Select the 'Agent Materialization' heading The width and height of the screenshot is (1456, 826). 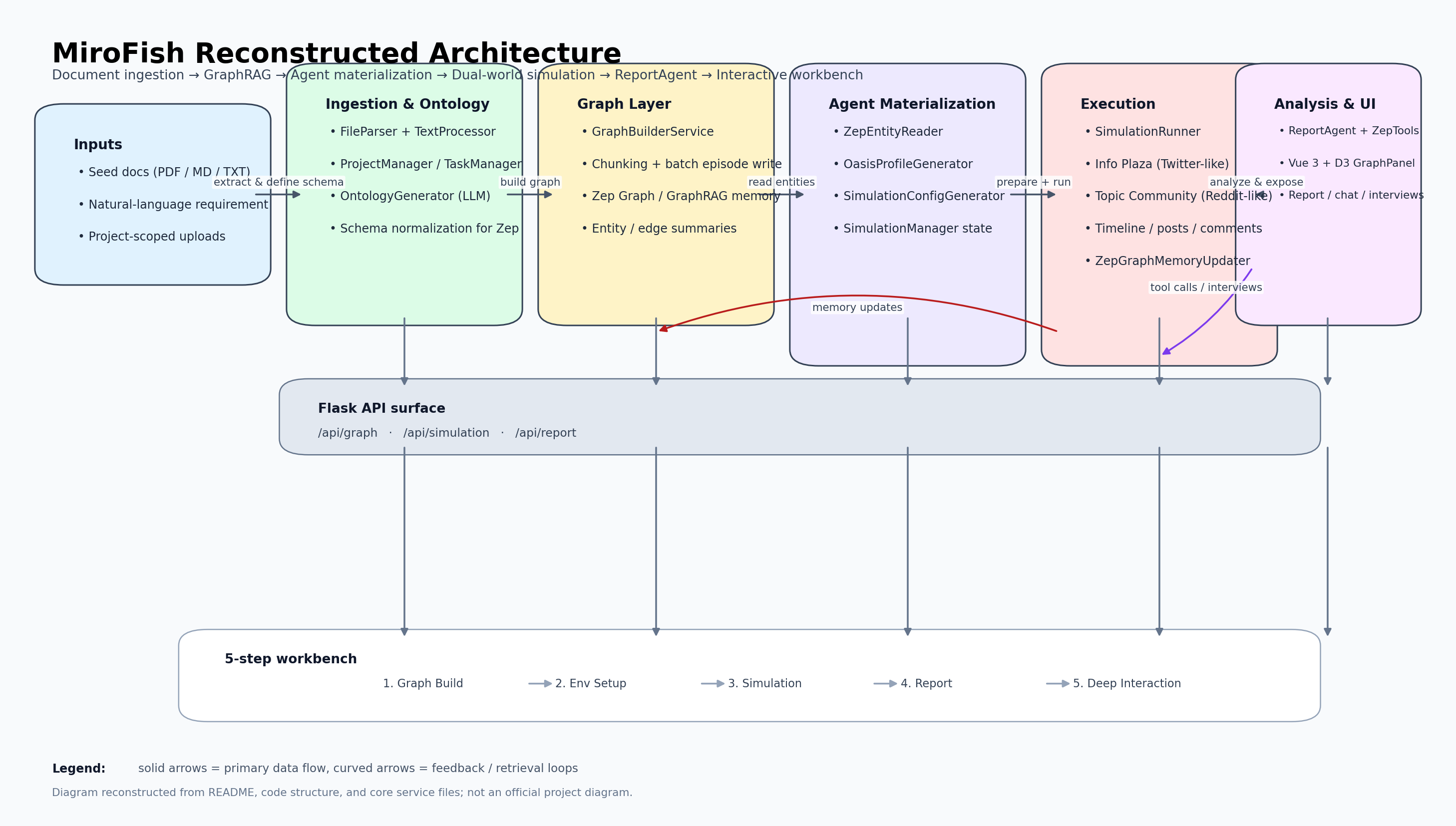[911, 104]
